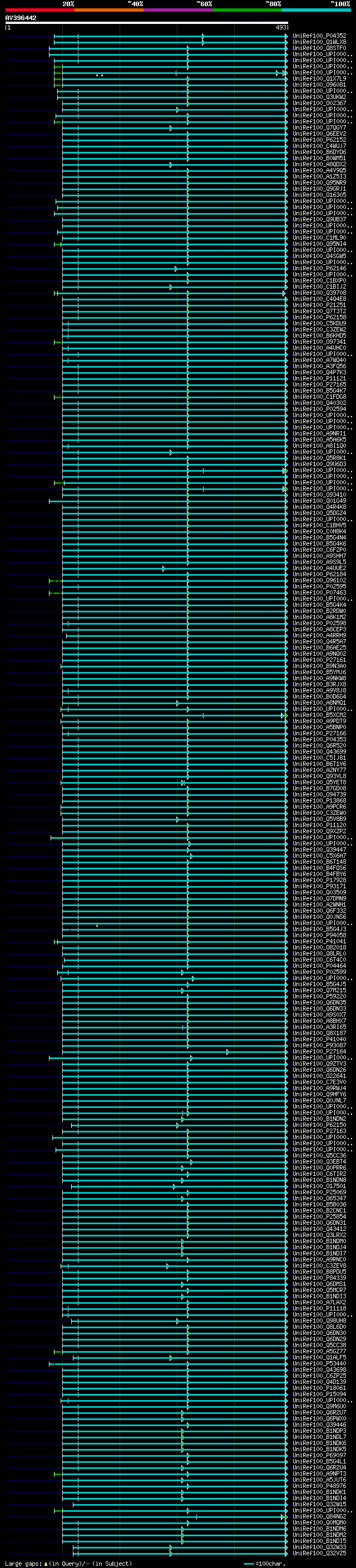Open hit UniRef100_C1BHV5
Viewport: 356px width, 1568px height.
click(x=319, y=525)
